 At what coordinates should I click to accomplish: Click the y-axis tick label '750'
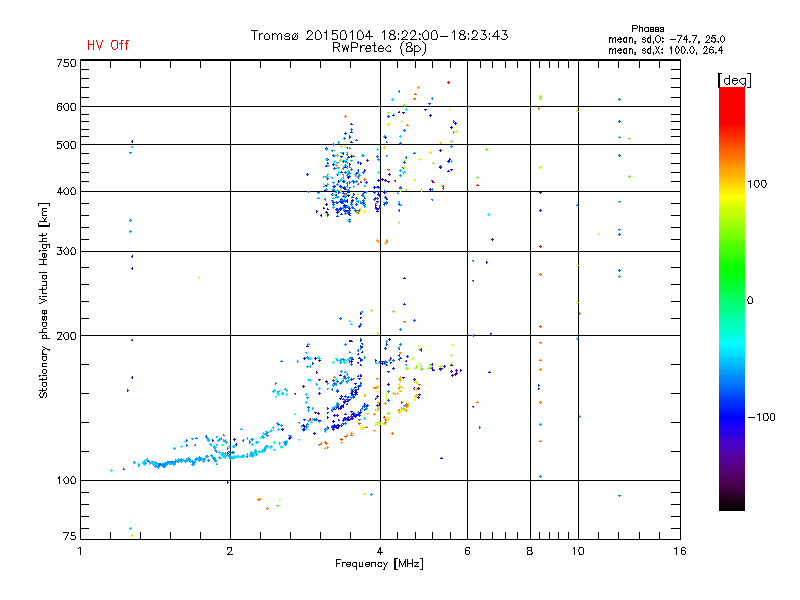pos(66,63)
